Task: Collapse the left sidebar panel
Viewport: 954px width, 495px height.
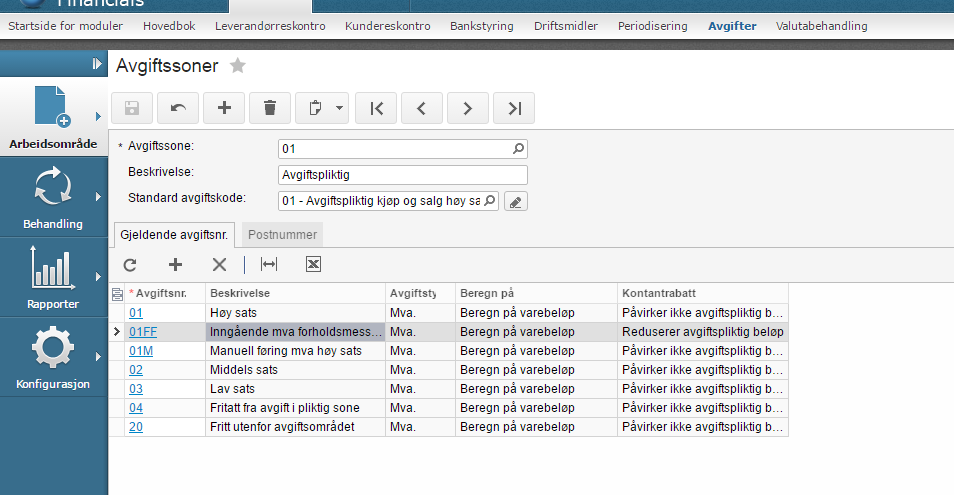Action: point(97,64)
